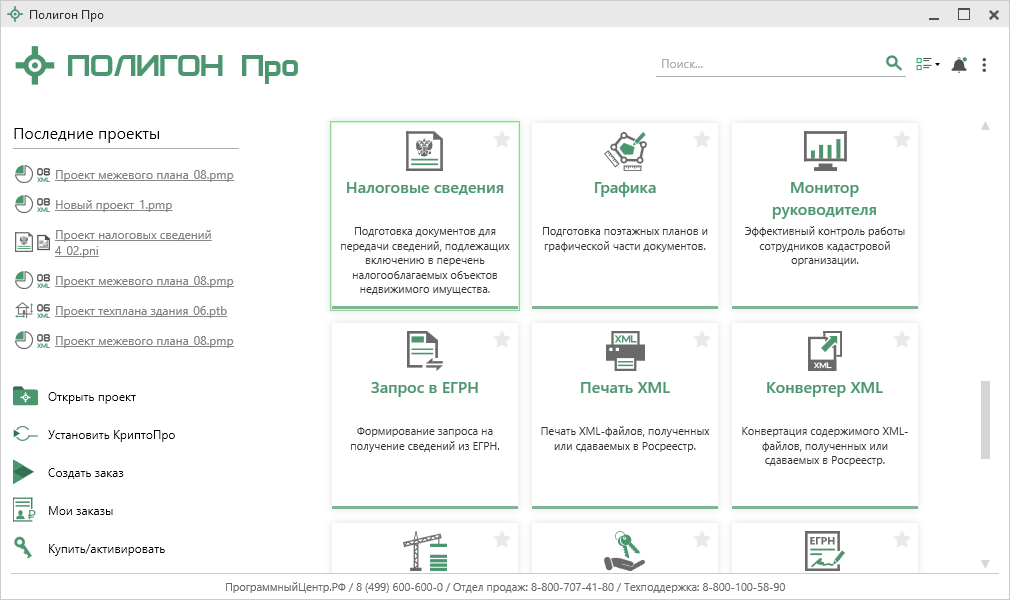Open the Запрос в ЕГРН document icon
Image resolution: width=1010 pixels, height=600 pixels.
424,351
